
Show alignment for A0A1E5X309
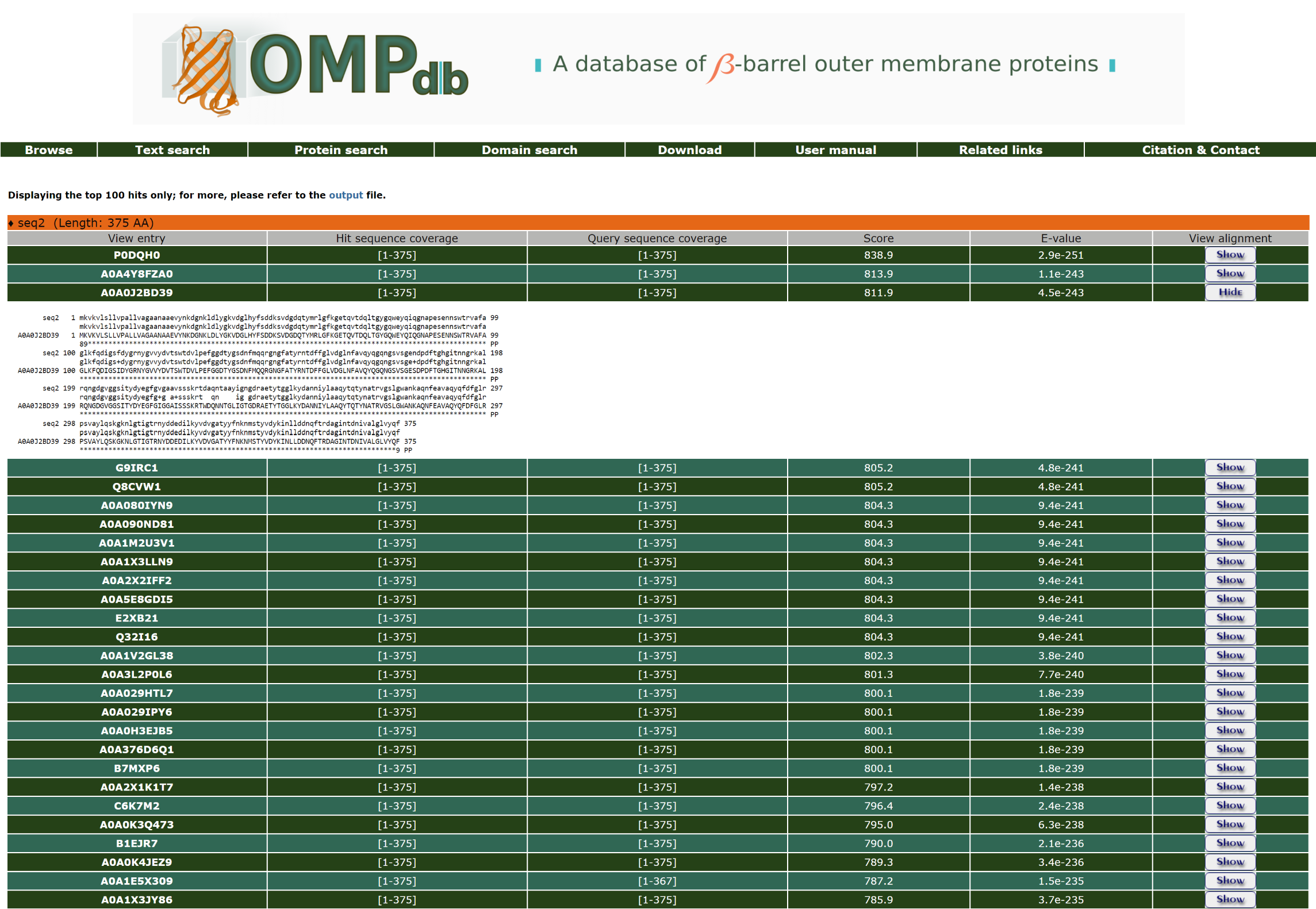coord(1230,881)
